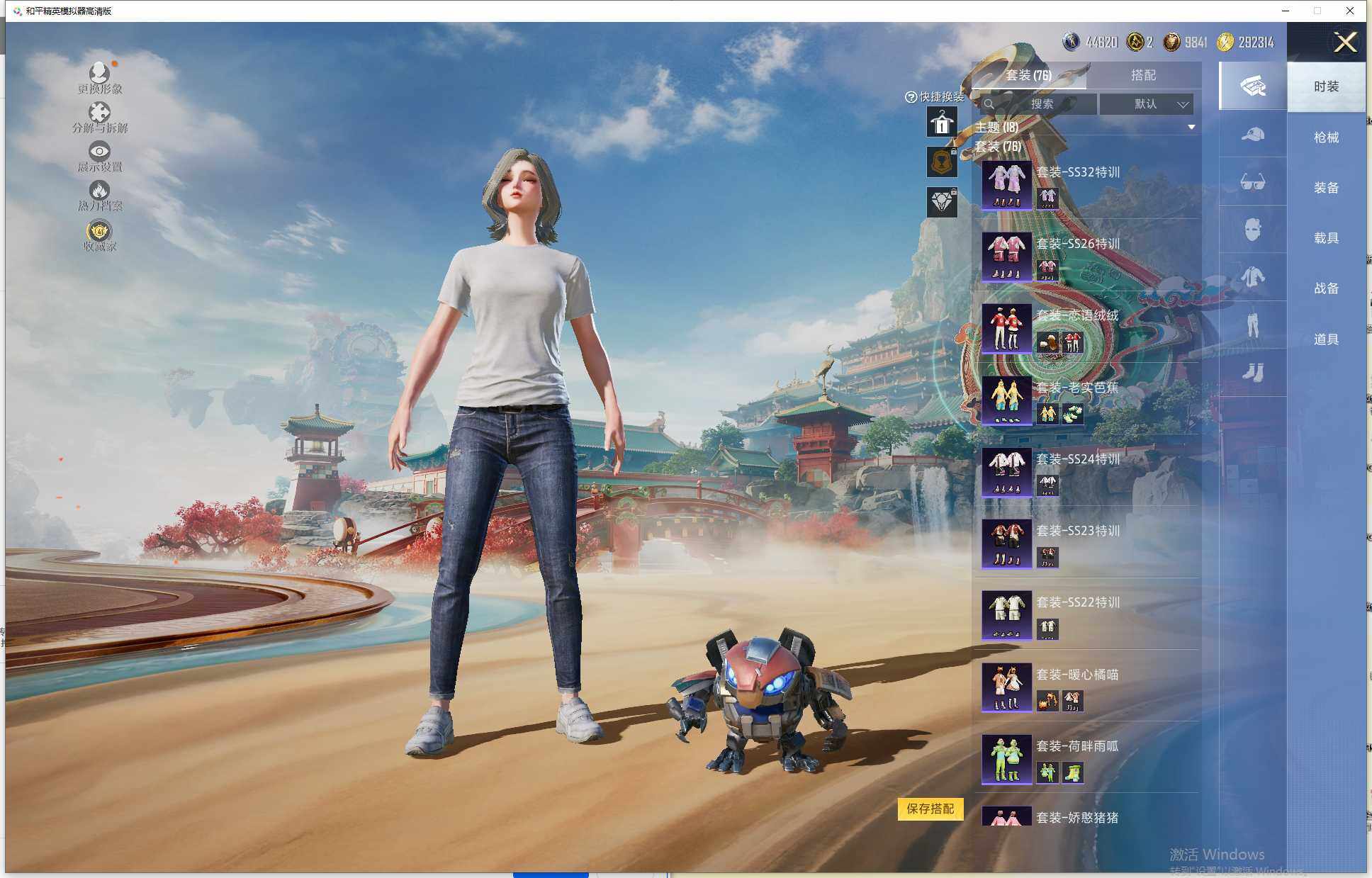Switch to the 搭配 tab
Viewport: 1372px width, 878px height.
1142,75
